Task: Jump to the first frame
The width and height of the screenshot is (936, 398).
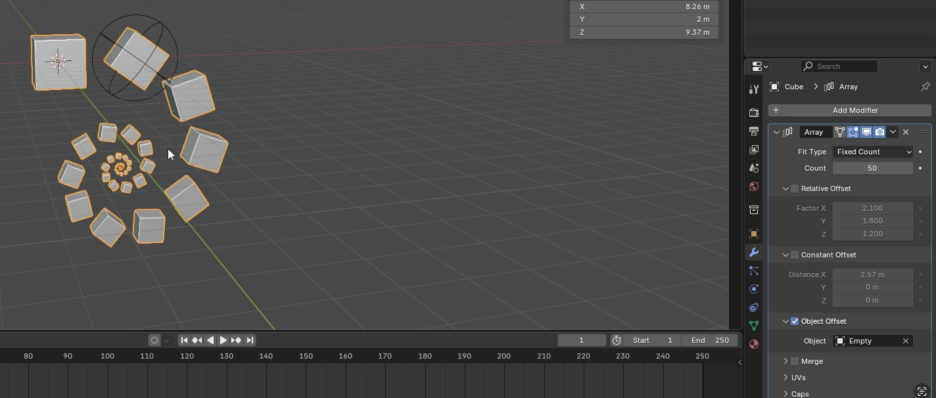Action: (x=184, y=340)
